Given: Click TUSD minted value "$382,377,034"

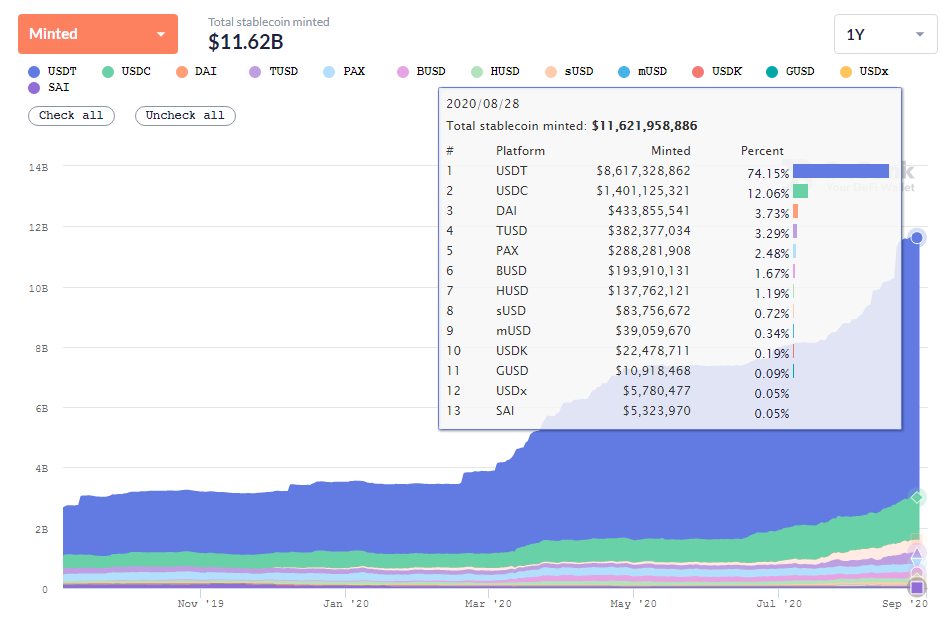Looking at the screenshot, I should 649,231.
